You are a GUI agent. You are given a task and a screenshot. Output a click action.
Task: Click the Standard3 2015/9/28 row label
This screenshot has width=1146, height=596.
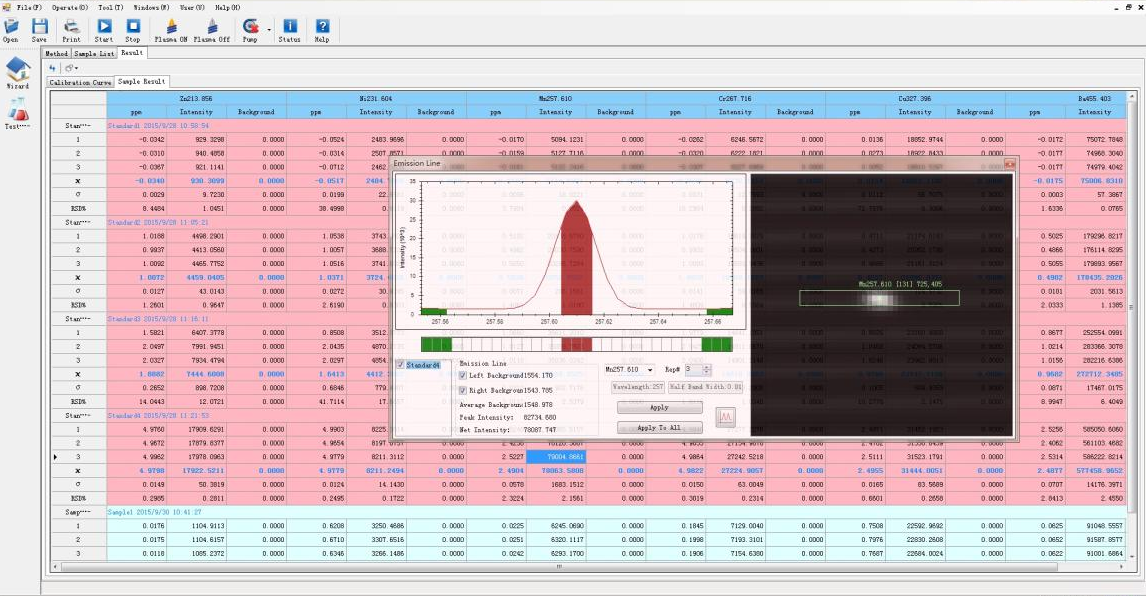pos(159,319)
